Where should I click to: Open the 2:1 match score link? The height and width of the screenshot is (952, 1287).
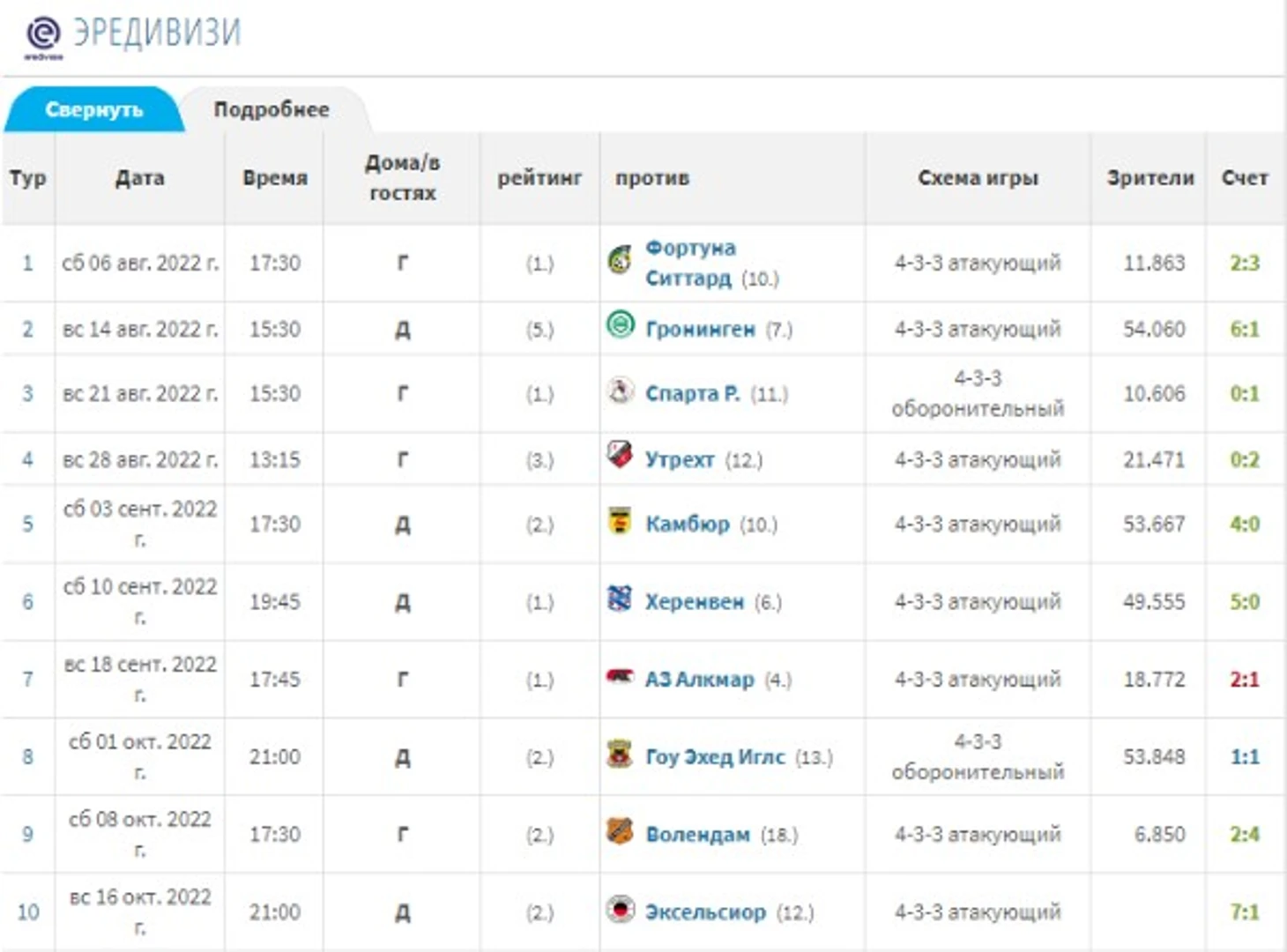[x=1245, y=679]
